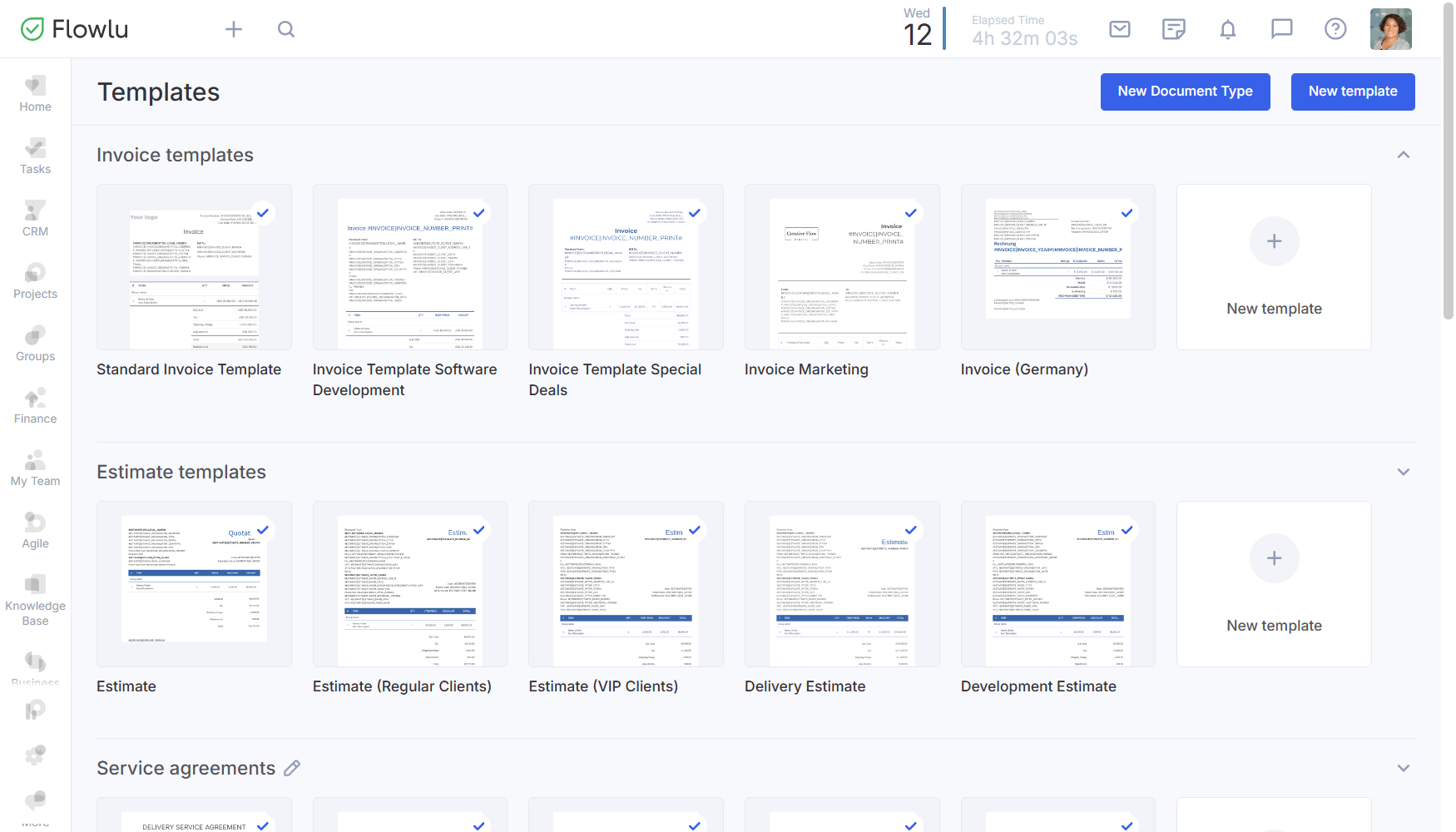1456x832 pixels.
Task: Open the Knowledge Base module
Action: coord(35,600)
